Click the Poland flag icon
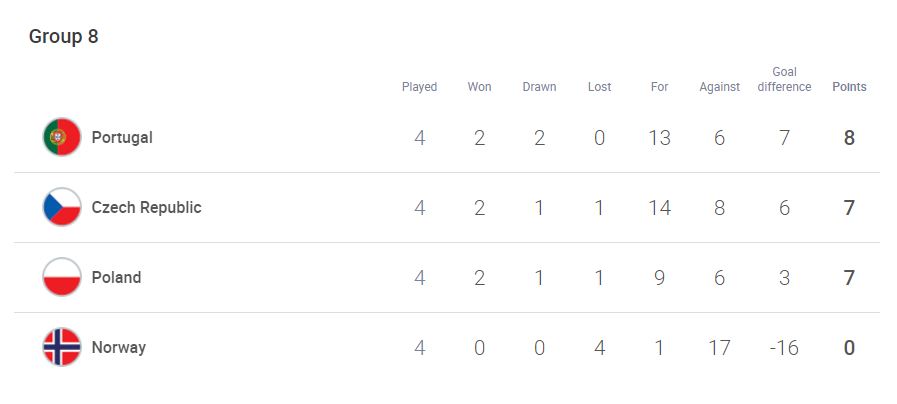This screenshot has width=897, height=404. pyautogui.click(x=62, y=277)
